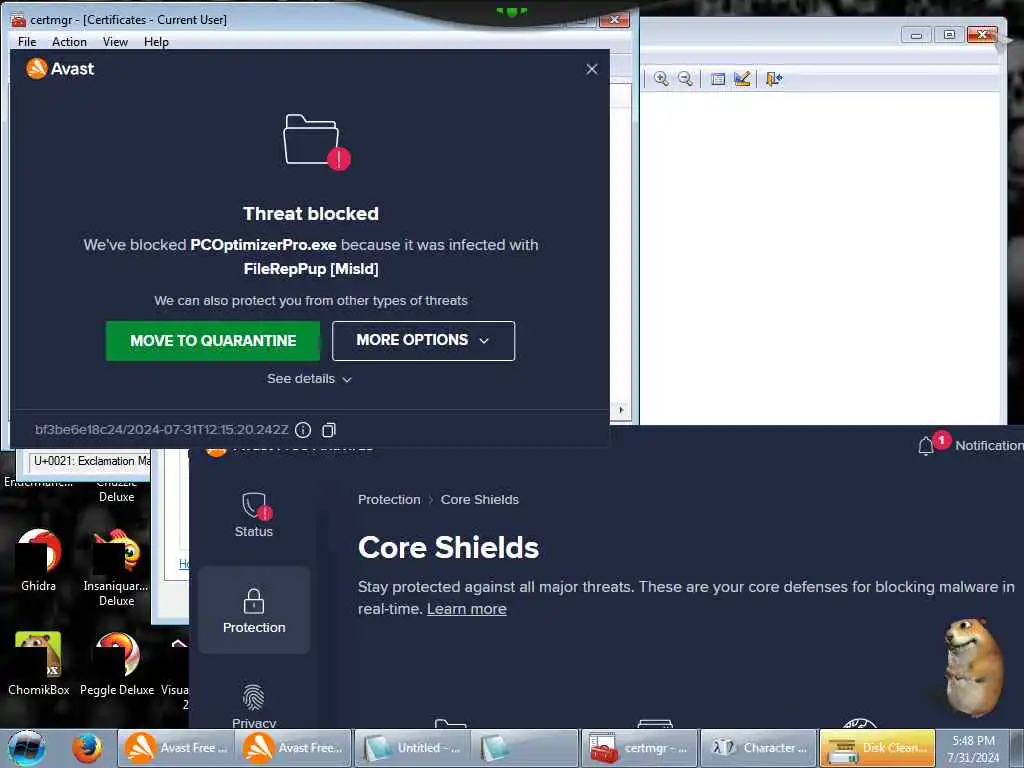The width and height of the screenshot is (1024, 768).
Task: Maximize the white background window
Action: [x=949, y=35]
